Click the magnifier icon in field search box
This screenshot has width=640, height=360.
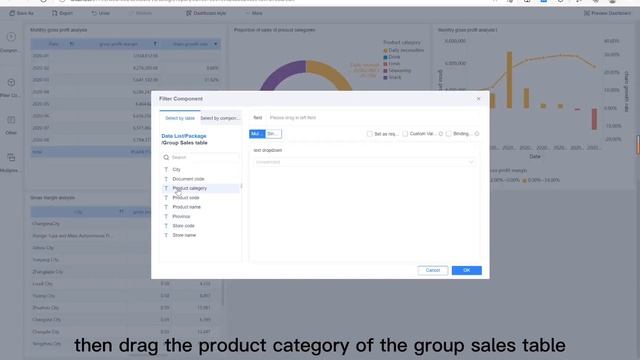(x=166, y=157)
